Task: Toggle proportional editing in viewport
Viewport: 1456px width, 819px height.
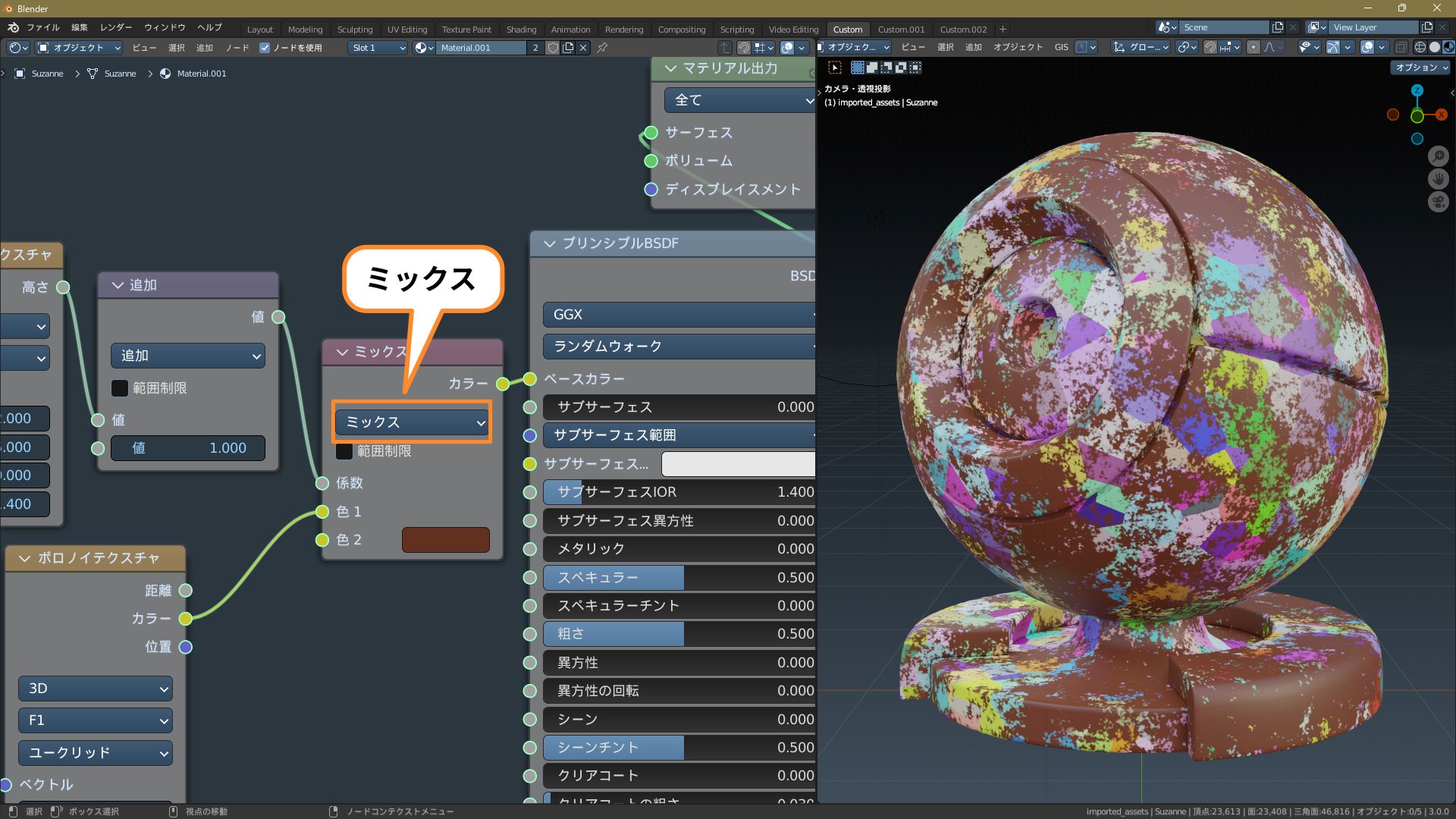Action: pyautogui.click(x=1254, y=47)
